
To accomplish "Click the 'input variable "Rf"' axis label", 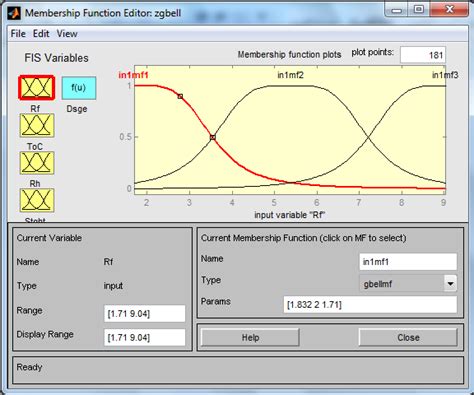I will (289, 215).
